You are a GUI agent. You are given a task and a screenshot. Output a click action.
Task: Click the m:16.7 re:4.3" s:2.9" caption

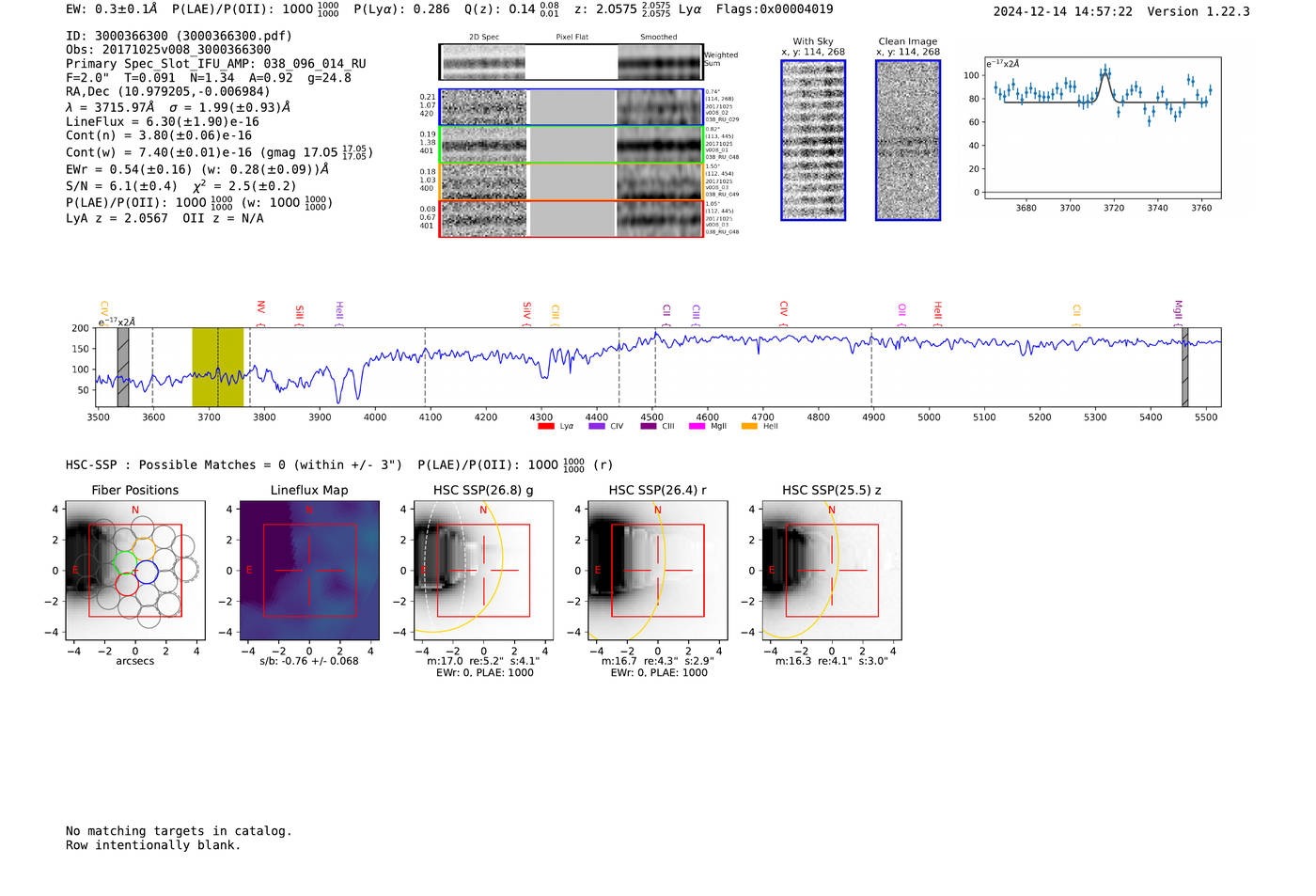tap(657, 661)
